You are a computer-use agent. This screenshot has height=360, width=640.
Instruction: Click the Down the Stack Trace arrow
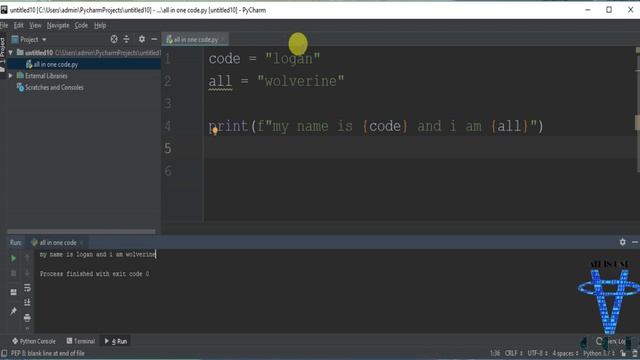coord(27,273)
